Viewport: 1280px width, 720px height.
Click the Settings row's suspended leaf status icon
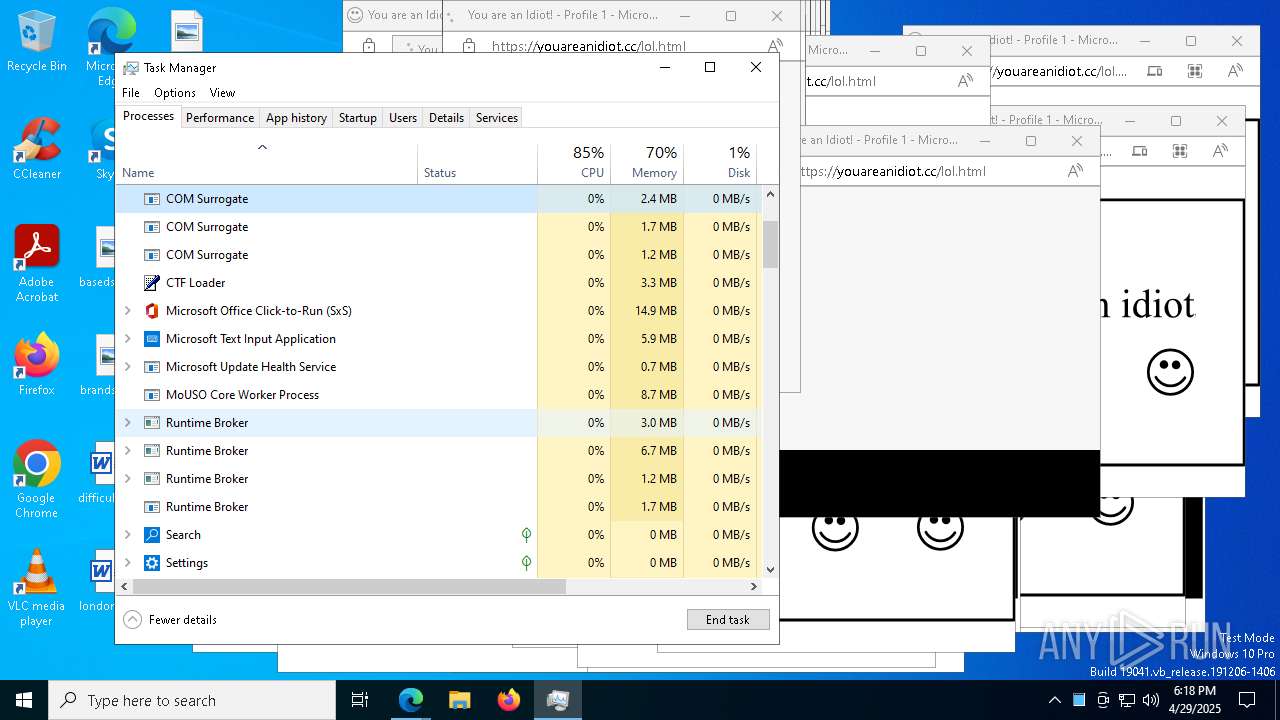click(526, 563)
